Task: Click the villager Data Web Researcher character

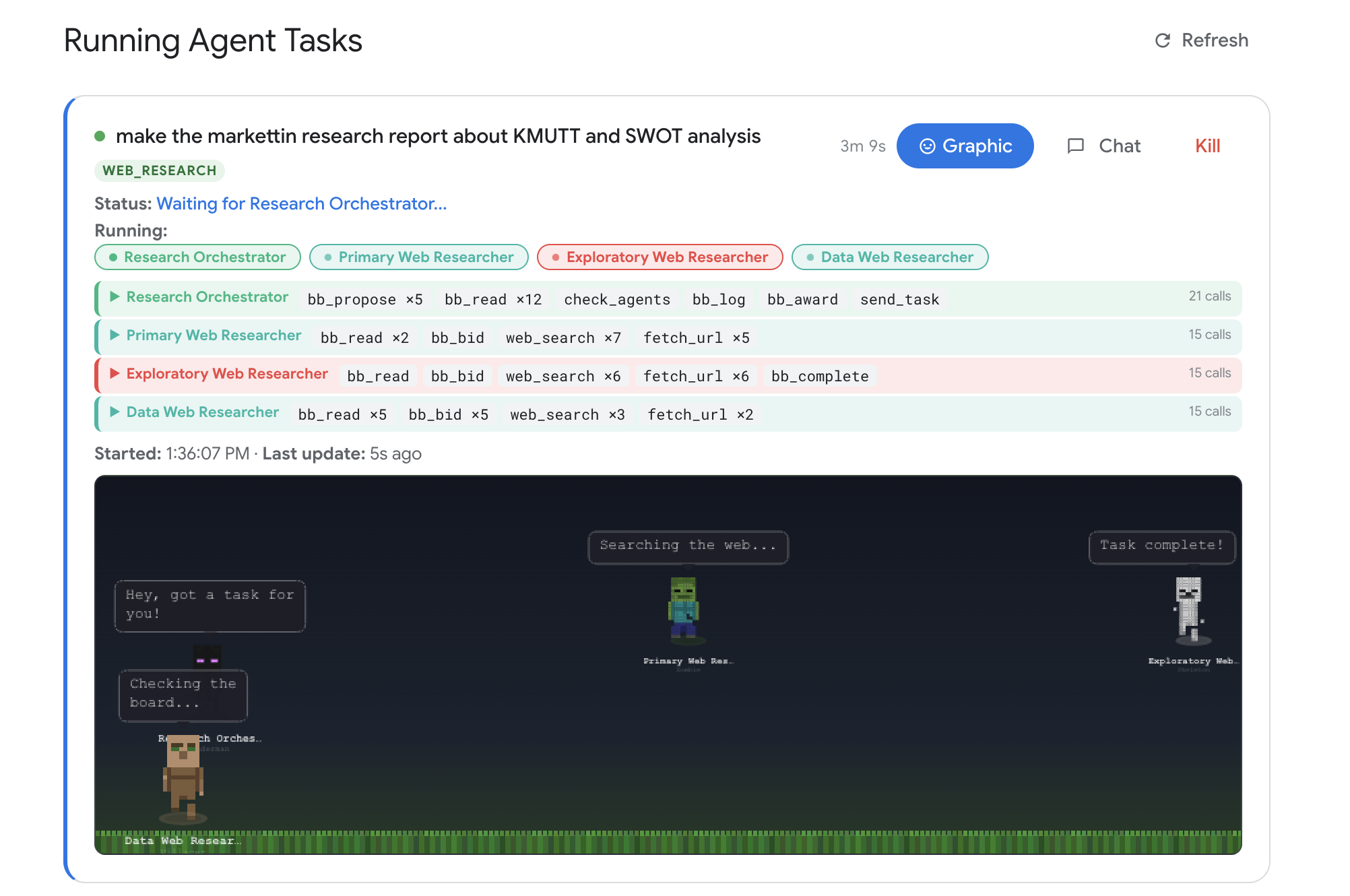Action: (x=183, y=777)
